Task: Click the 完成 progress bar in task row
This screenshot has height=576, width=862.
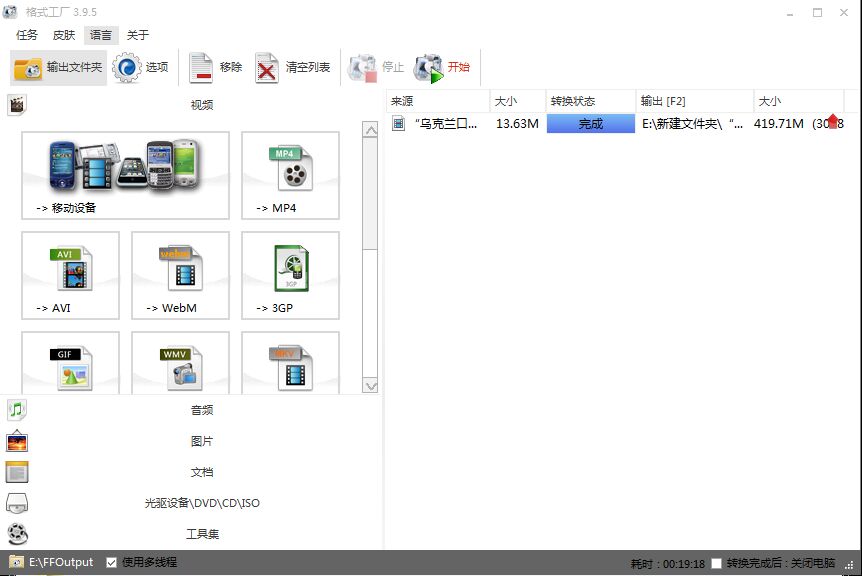Action: (590, 124)
